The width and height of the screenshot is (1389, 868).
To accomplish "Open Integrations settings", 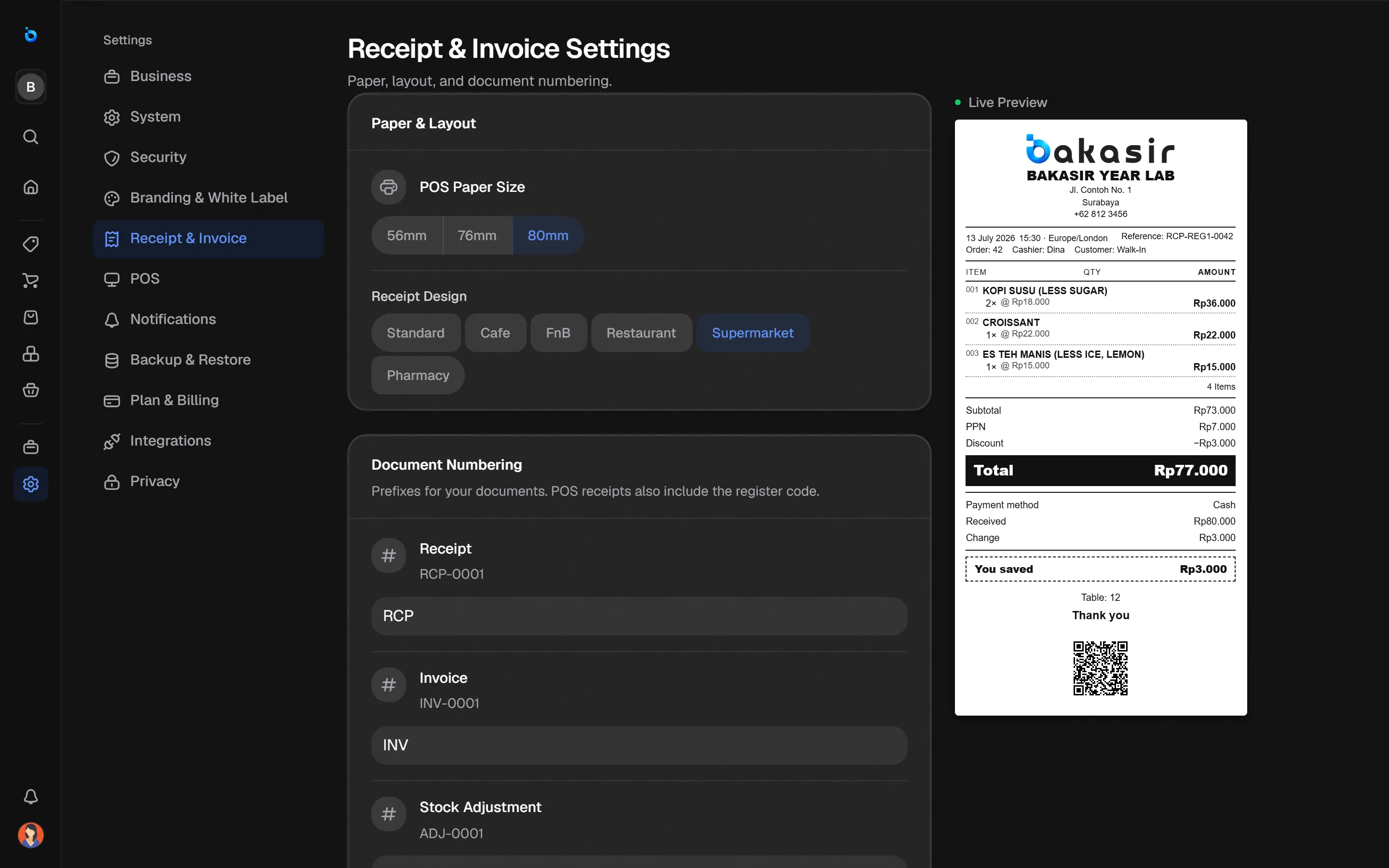I will (208, 441).
